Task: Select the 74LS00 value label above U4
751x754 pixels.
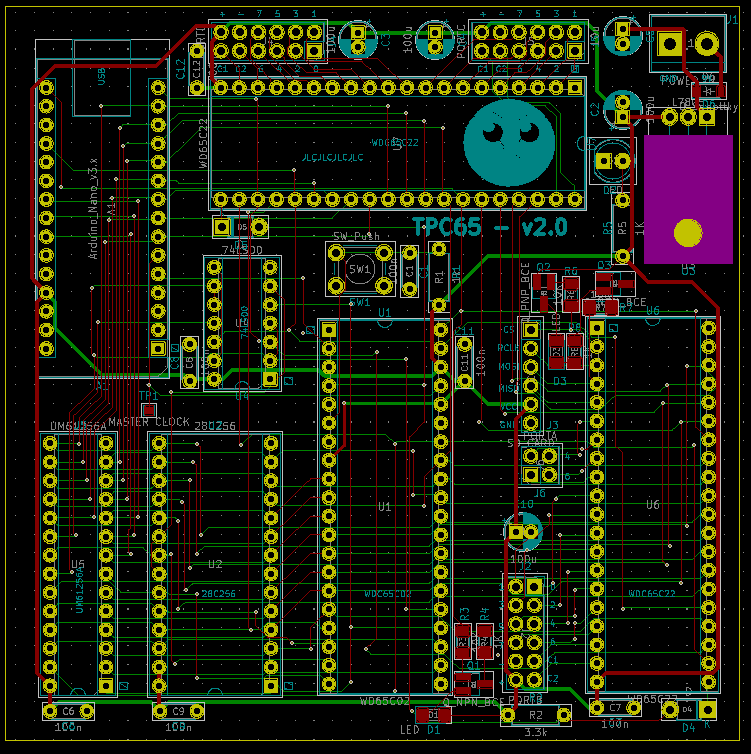Action: pyautogui.click(x=242, y=251)
